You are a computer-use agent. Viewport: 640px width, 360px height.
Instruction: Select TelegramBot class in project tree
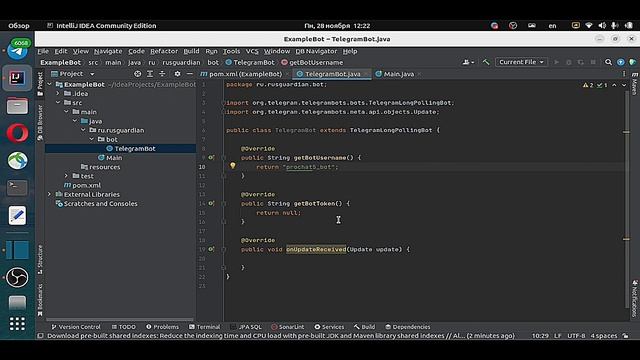tap(135, 149)
